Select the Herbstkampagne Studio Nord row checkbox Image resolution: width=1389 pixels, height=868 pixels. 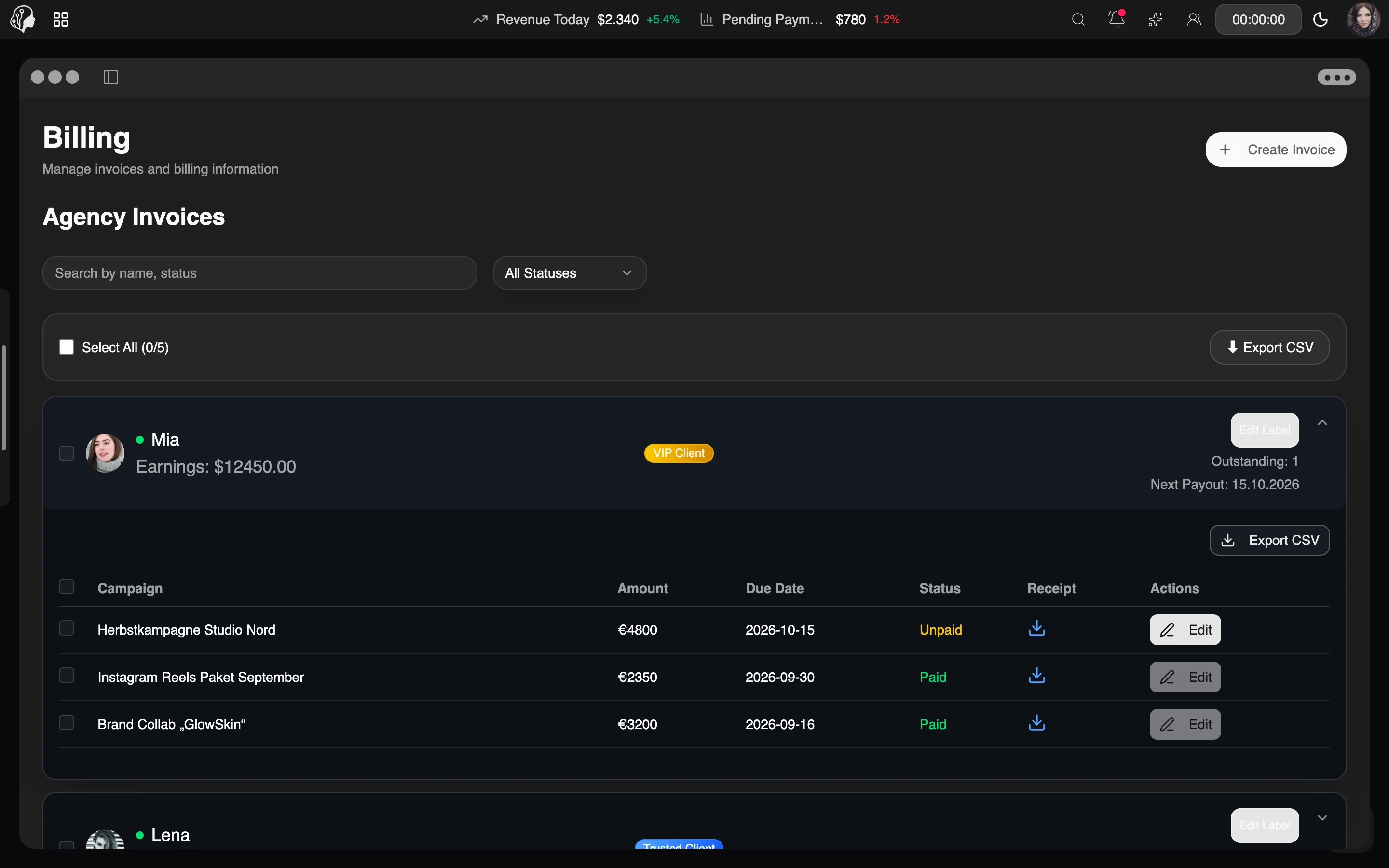pyautogui.click(x=67, y=628)
